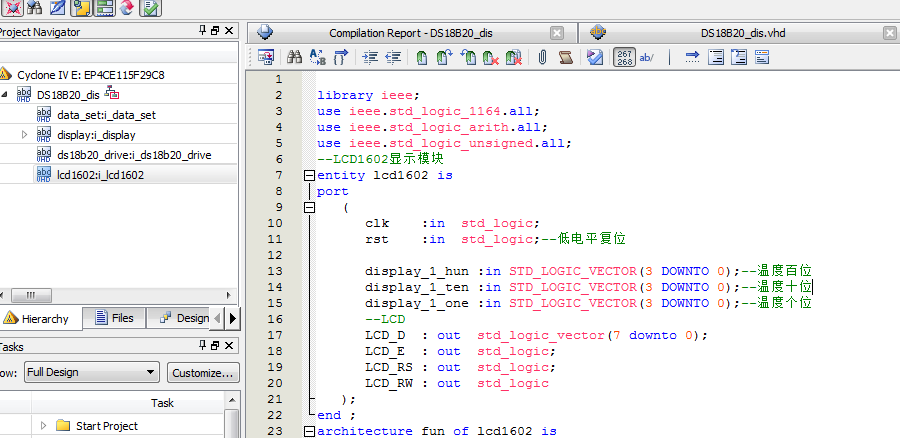Click the Replace text icon in editor toolbar

317,57
